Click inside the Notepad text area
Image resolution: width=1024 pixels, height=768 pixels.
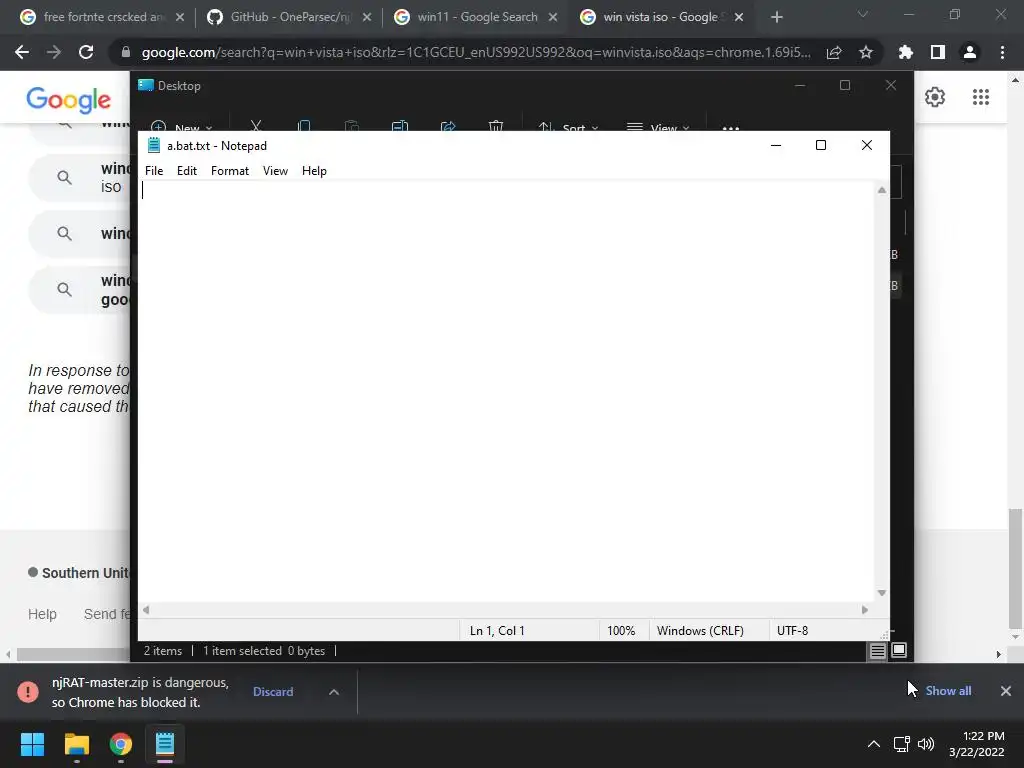pos(506,392)
